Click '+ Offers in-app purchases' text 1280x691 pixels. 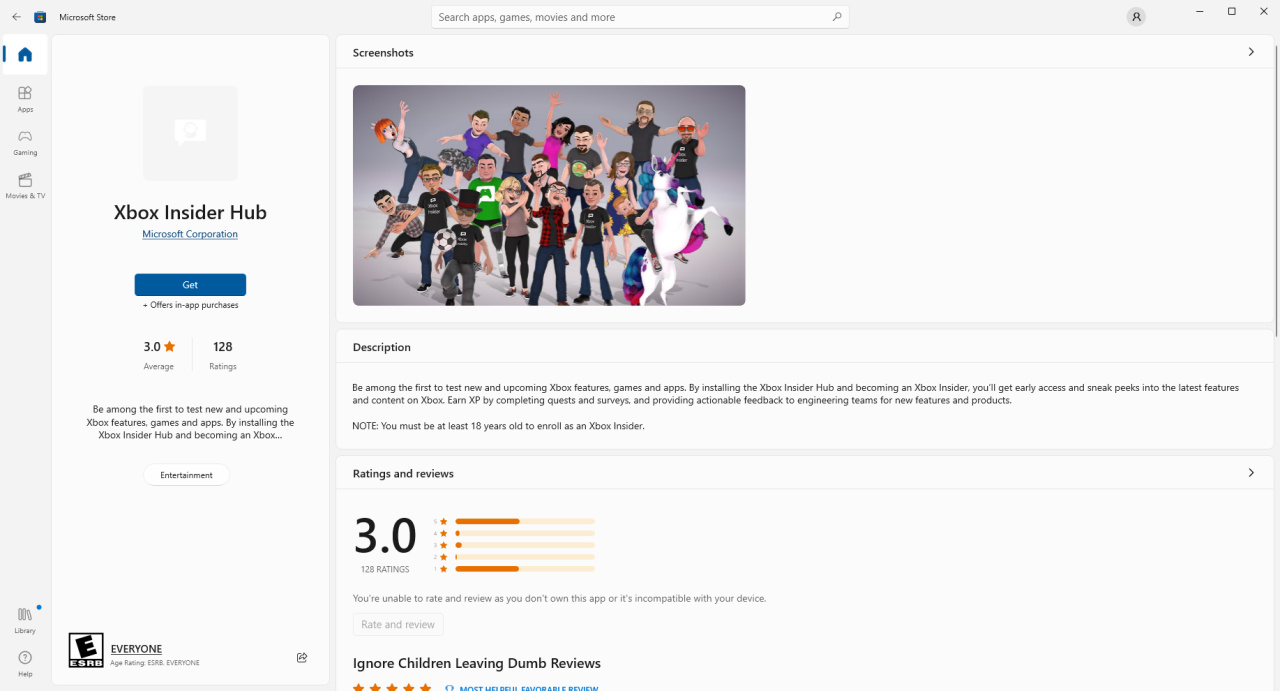[x=190, y=305]
